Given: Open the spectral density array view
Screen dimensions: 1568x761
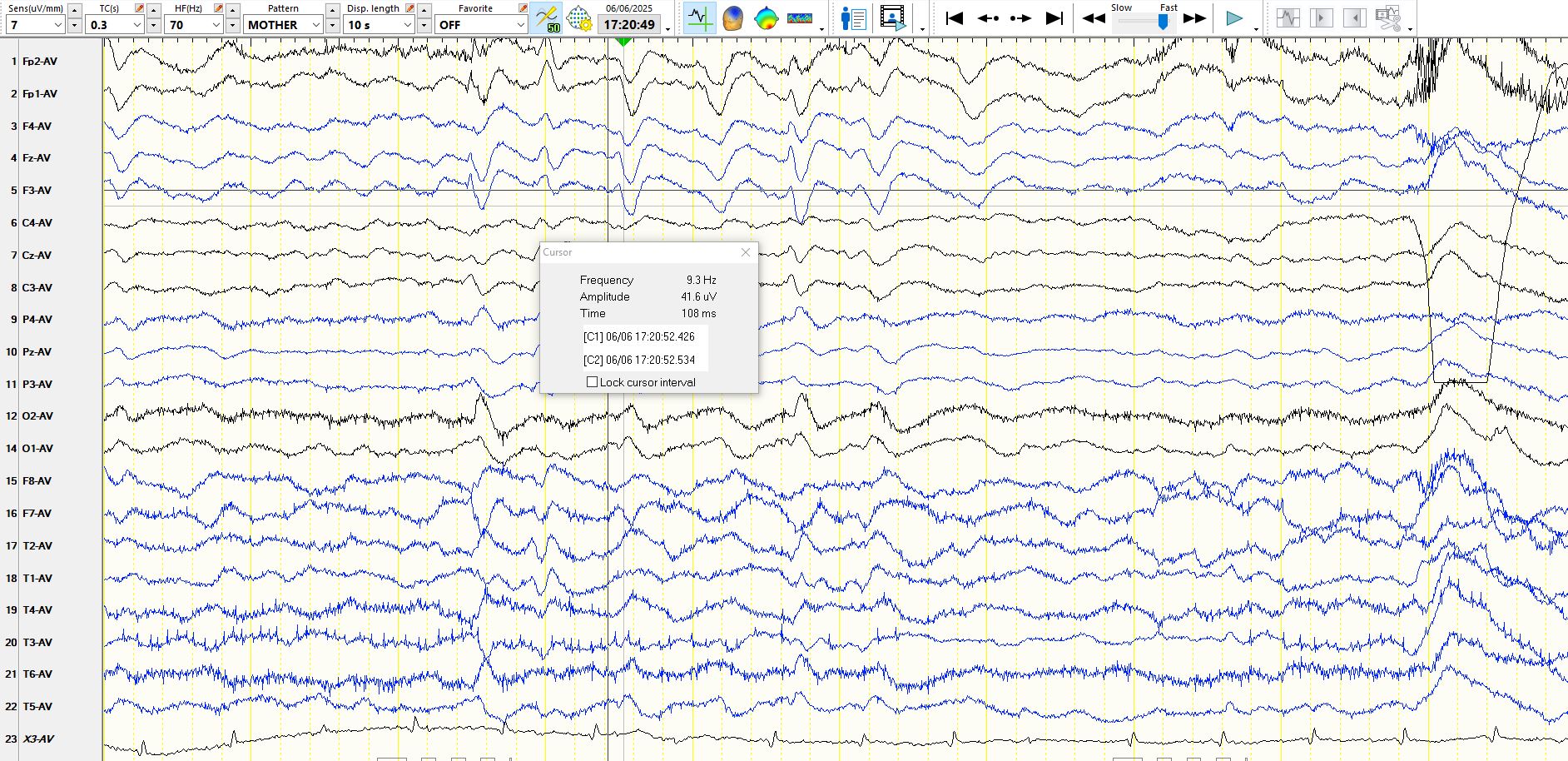Looking at the screenshot, I should 799,18.
